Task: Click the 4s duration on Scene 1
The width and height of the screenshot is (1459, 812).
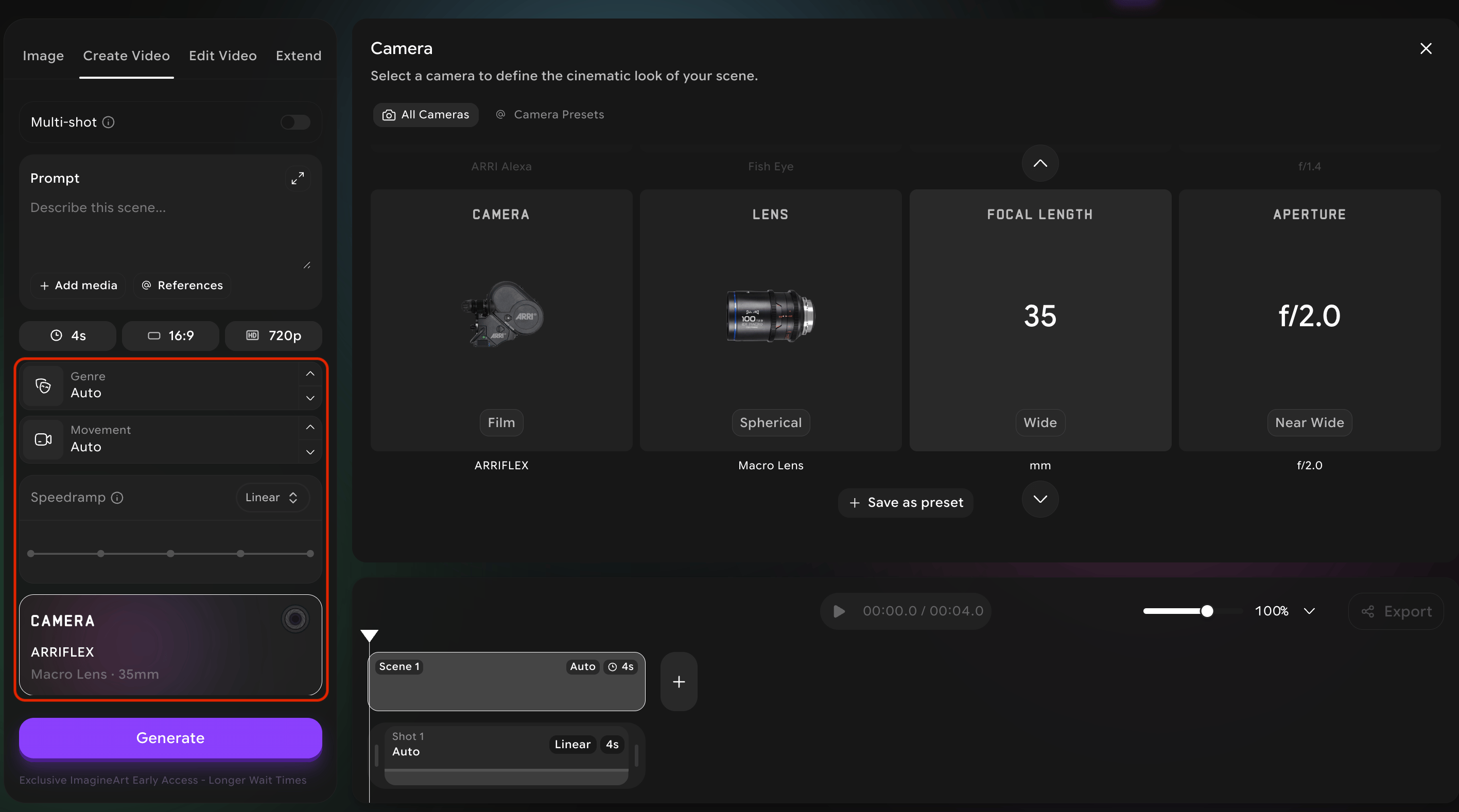Action: point(620,667)
